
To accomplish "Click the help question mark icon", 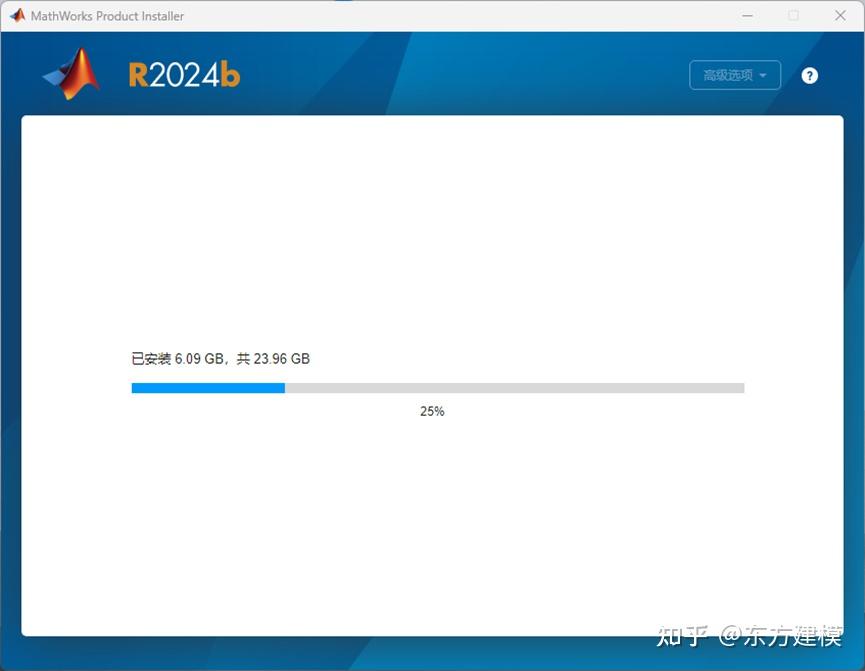I will [x=810, y=75].
